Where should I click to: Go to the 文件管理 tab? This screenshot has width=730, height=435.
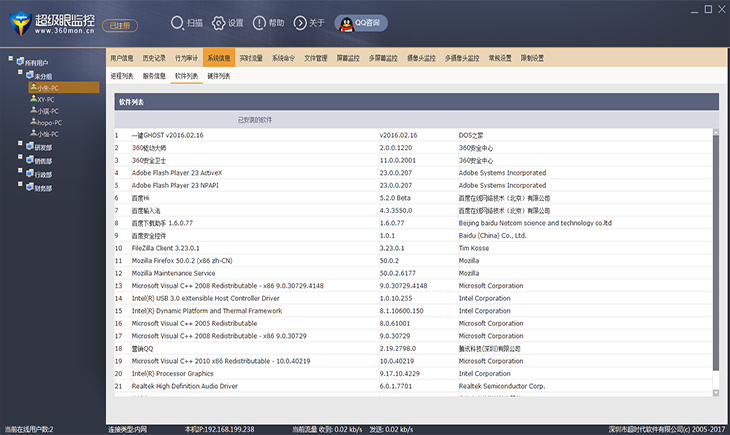click(315, 58)
